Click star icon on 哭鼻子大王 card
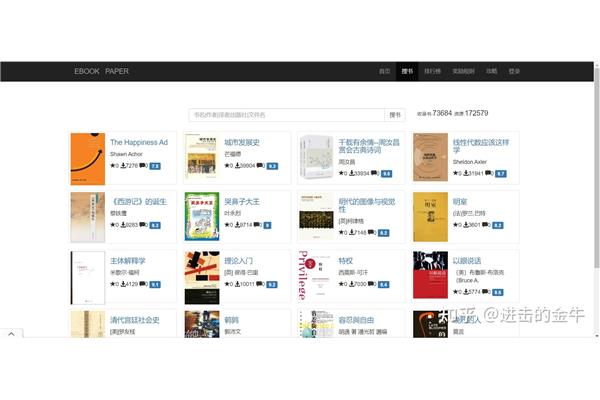Screen dimensions: 600x400 tap(227, 225)
